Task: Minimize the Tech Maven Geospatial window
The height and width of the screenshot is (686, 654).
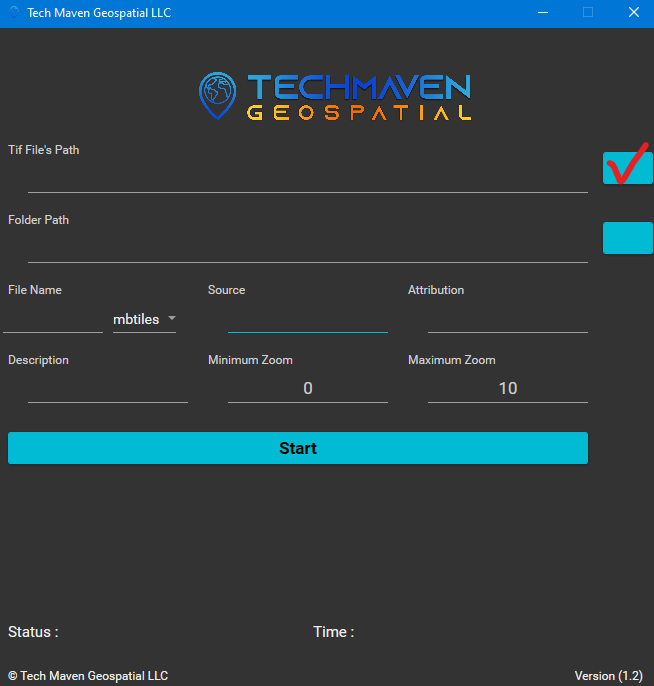Action: tap(543, 13)
